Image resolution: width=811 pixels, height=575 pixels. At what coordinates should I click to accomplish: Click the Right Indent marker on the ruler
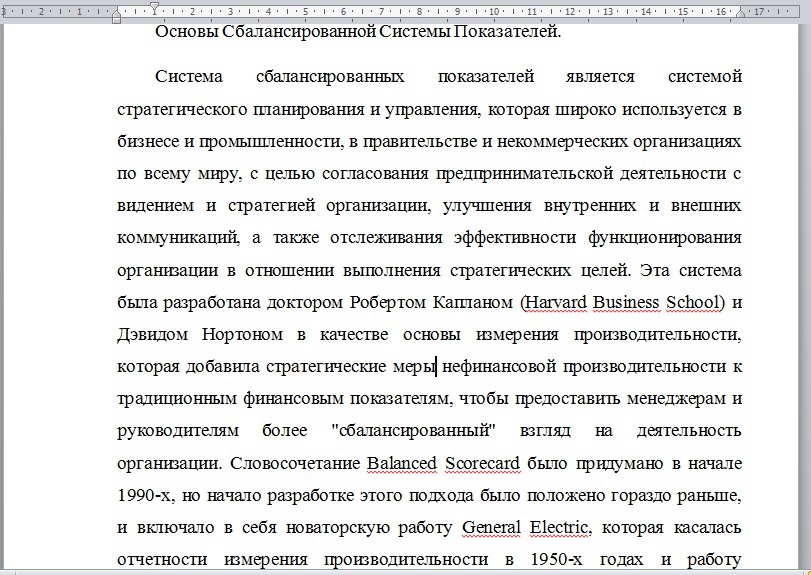[741, 12]
